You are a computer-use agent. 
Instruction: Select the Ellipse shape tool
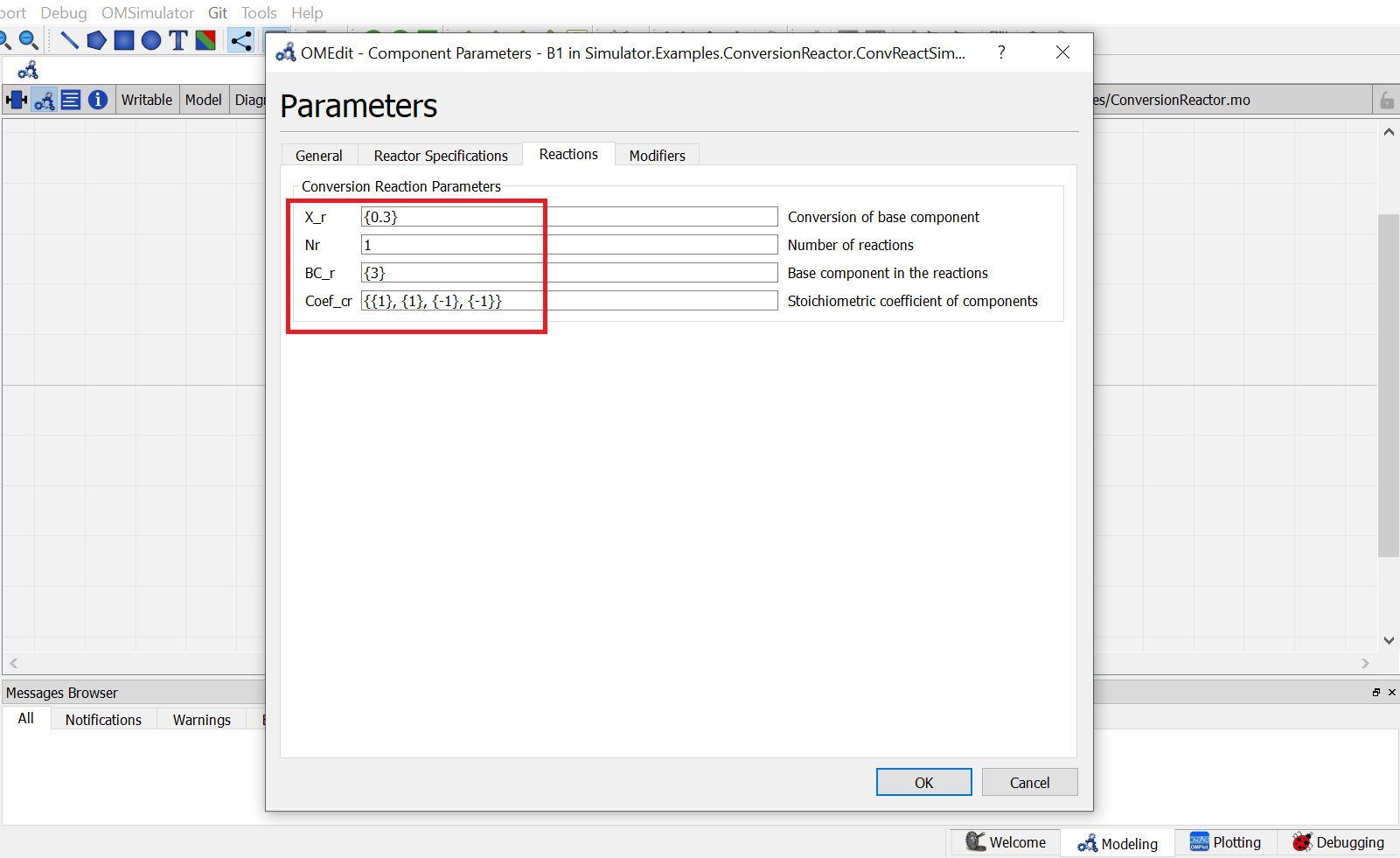[151, 40]
